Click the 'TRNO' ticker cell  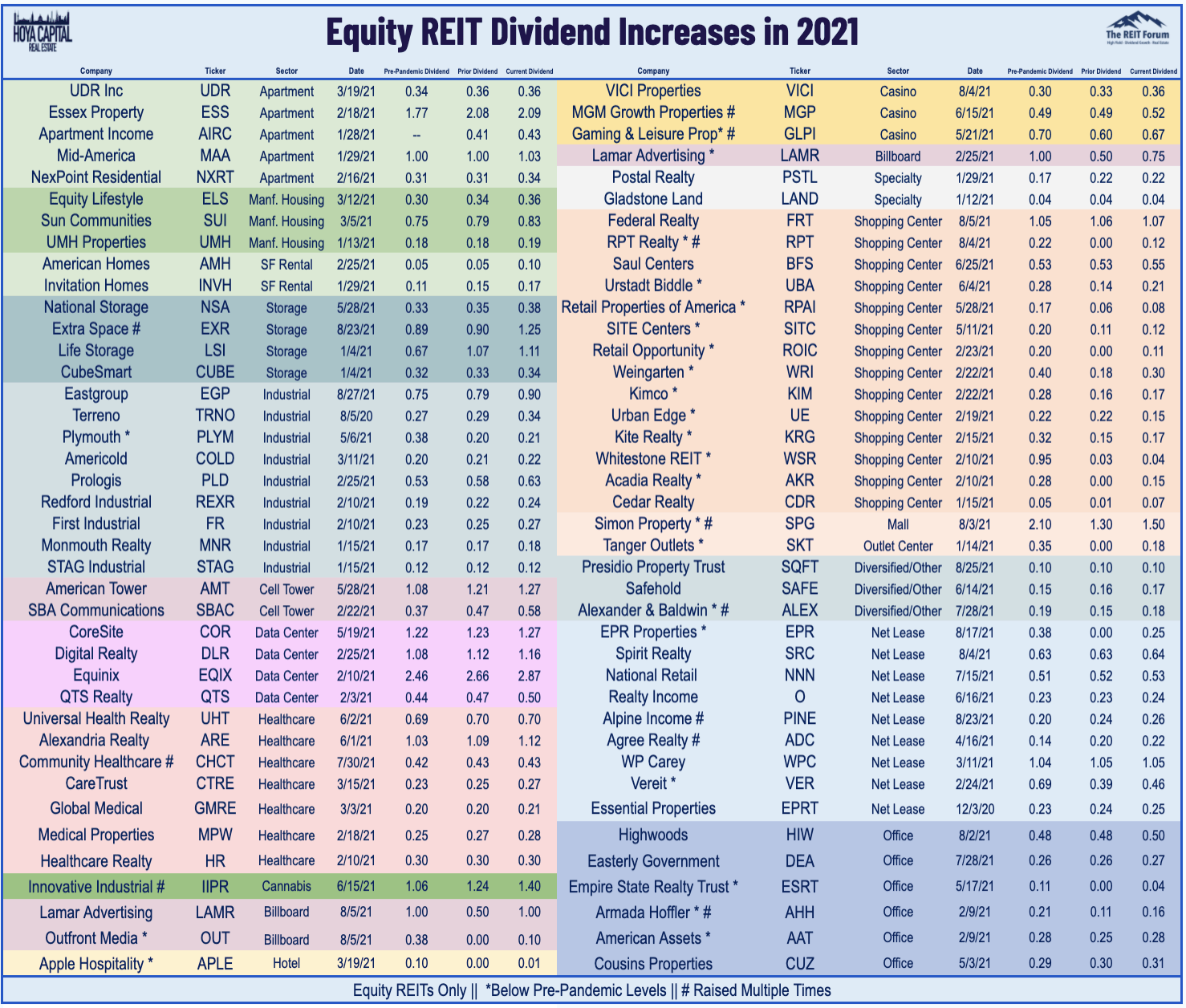coord(215,416)
